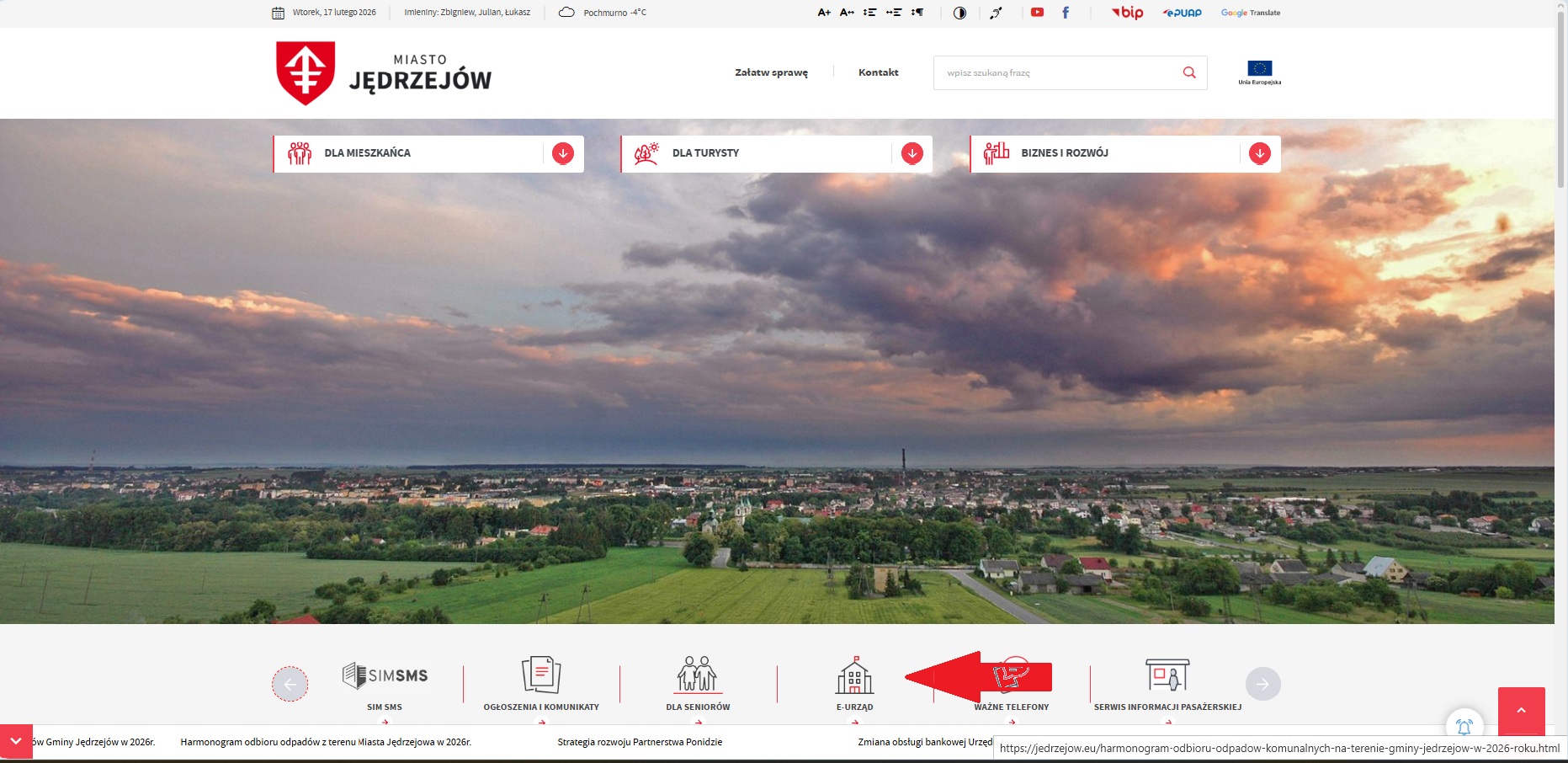Image resolution: width=1568 pixels, height=763 pixels.
Task: Expand the Biznes i rozwój dropdown
Action: pyautogui.click(x=1259, y=153)
